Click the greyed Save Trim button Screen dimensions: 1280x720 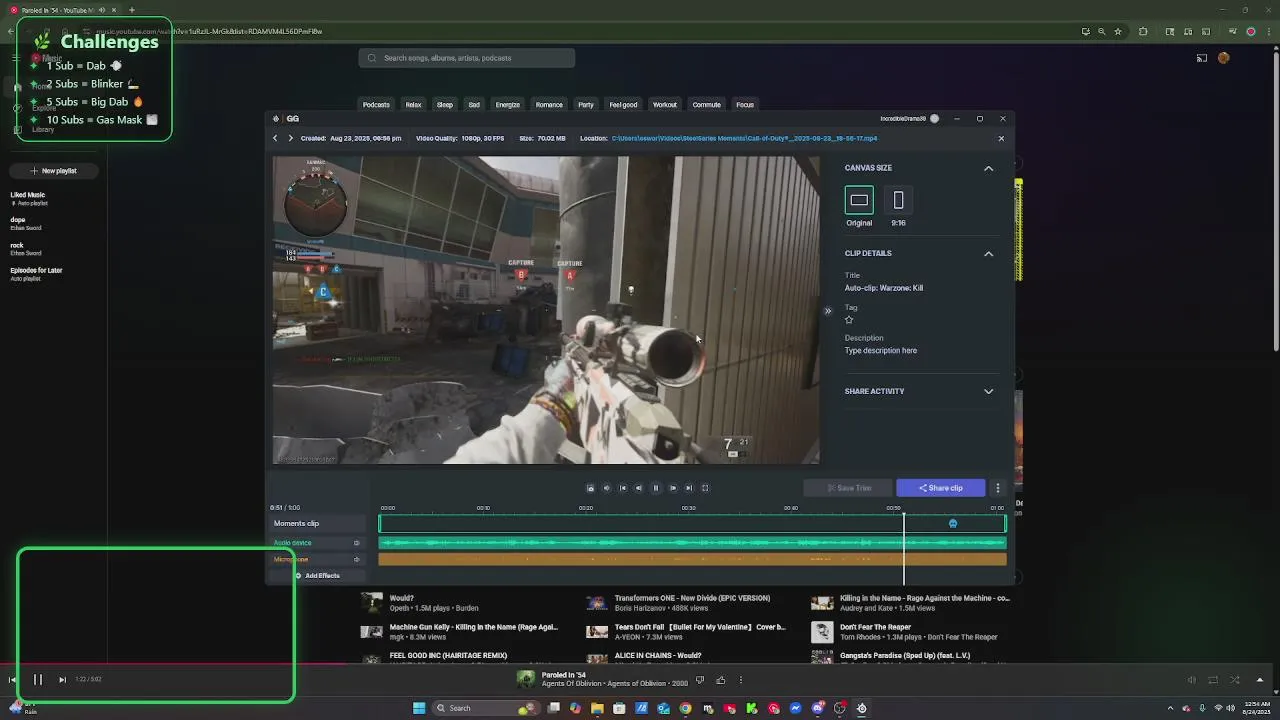tap(849, 488)
